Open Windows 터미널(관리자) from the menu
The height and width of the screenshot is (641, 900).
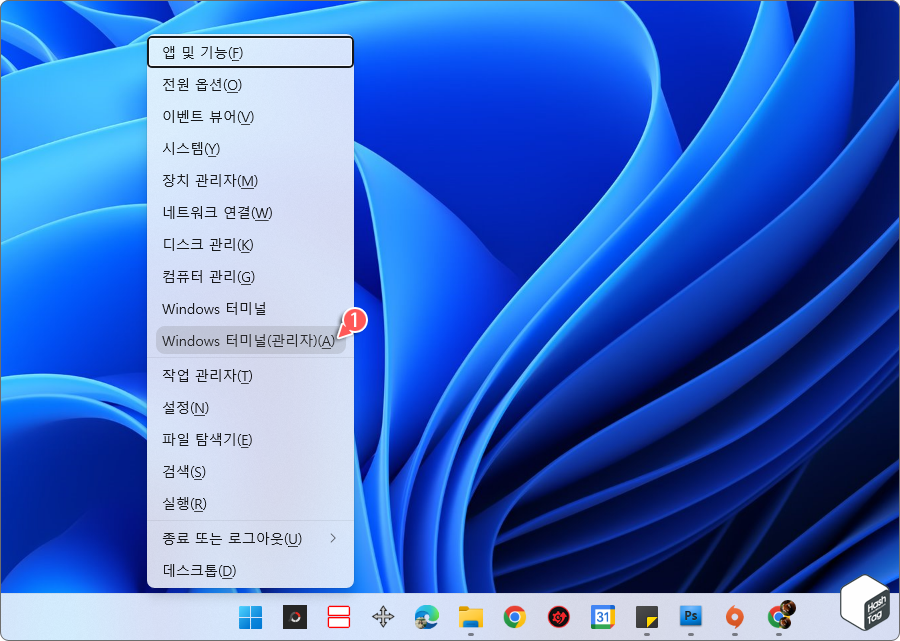[247, 340]
